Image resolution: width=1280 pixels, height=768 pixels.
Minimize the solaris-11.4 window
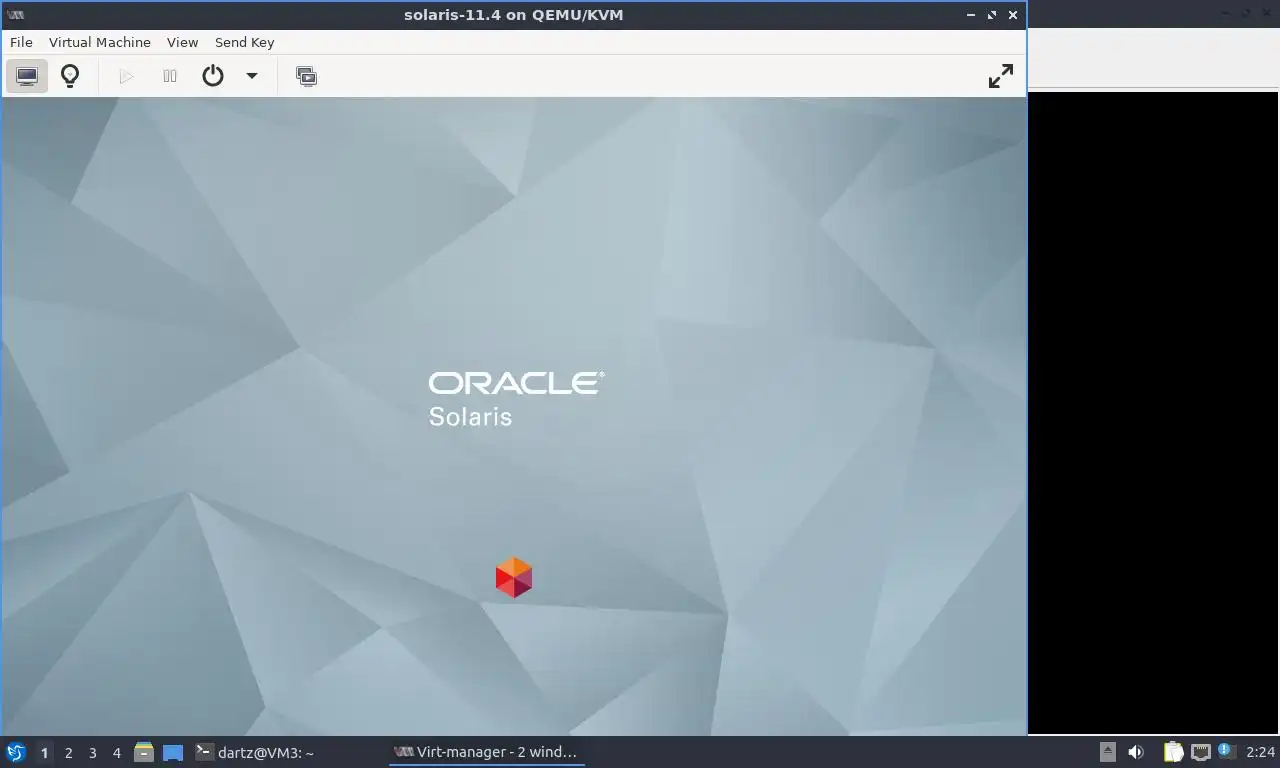971,15
